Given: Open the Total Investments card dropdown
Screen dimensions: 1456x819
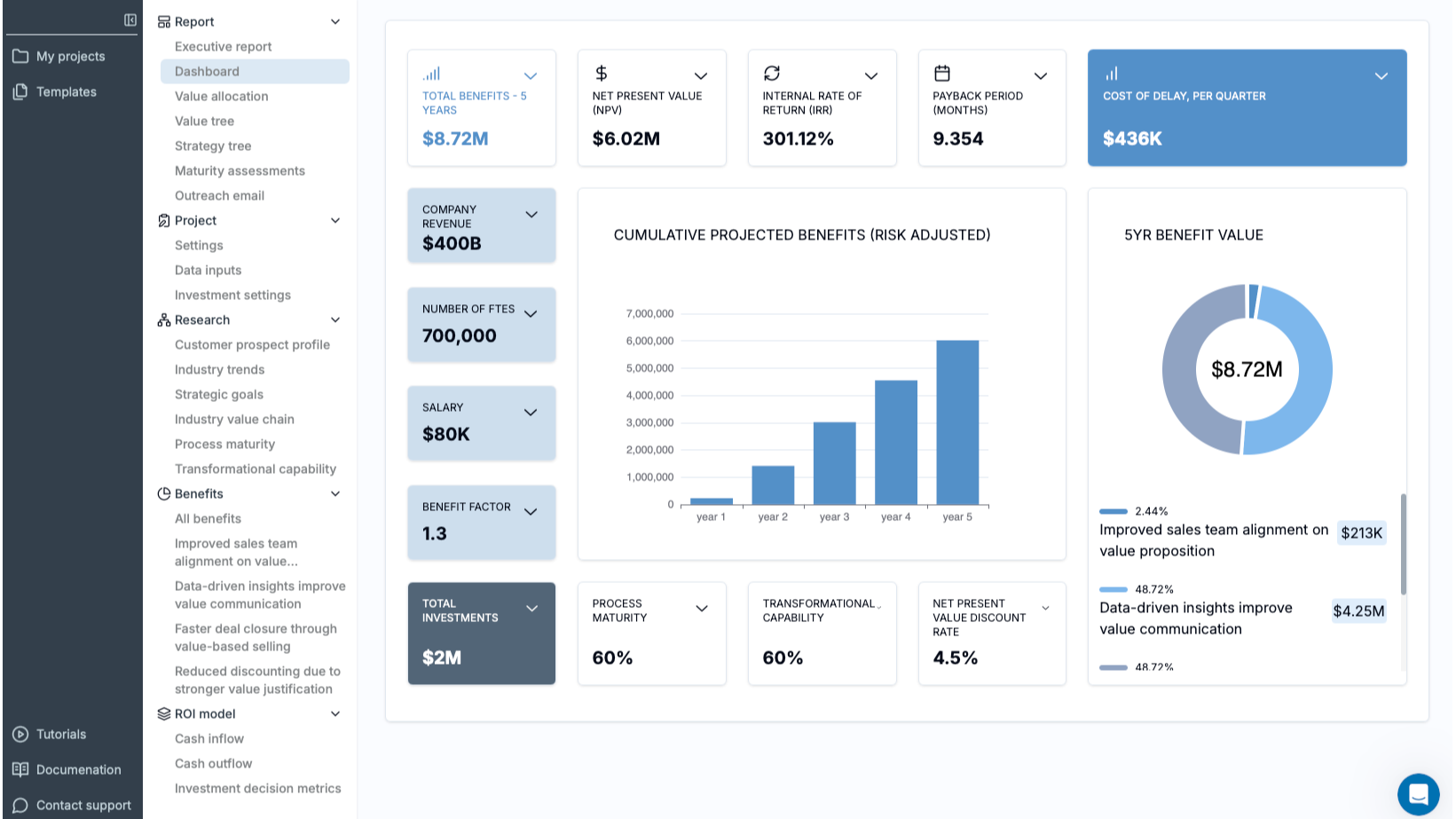Looking at the screenshot, I should tap(531, 609).
